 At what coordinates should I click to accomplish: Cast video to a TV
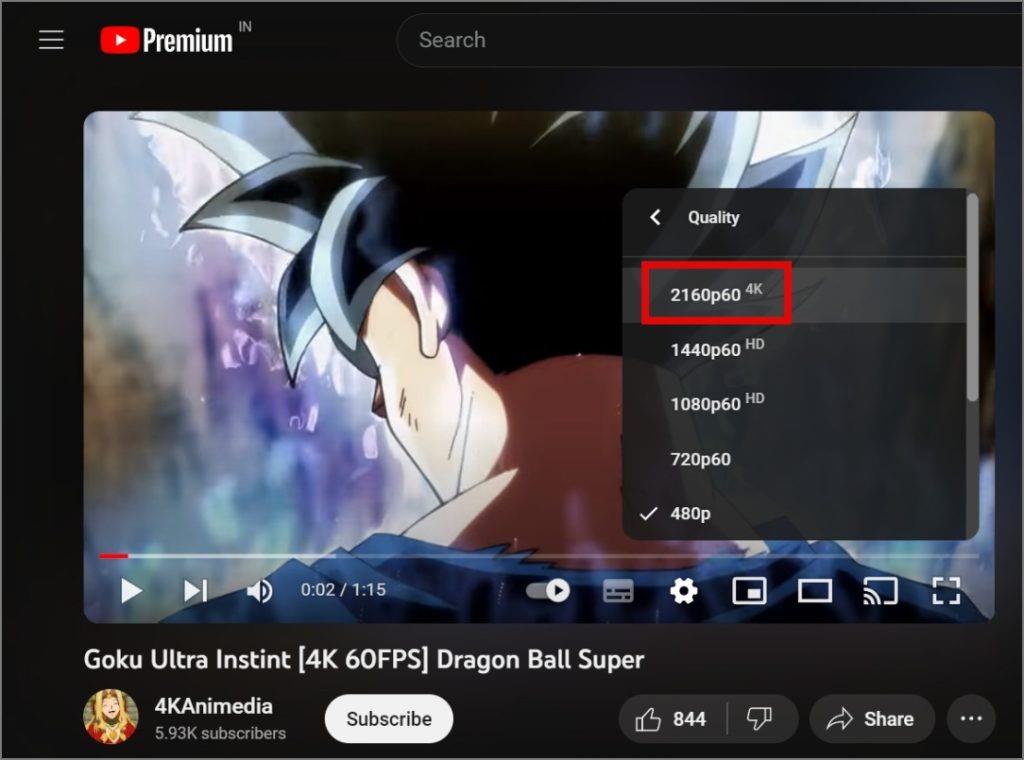coord(880,592)
